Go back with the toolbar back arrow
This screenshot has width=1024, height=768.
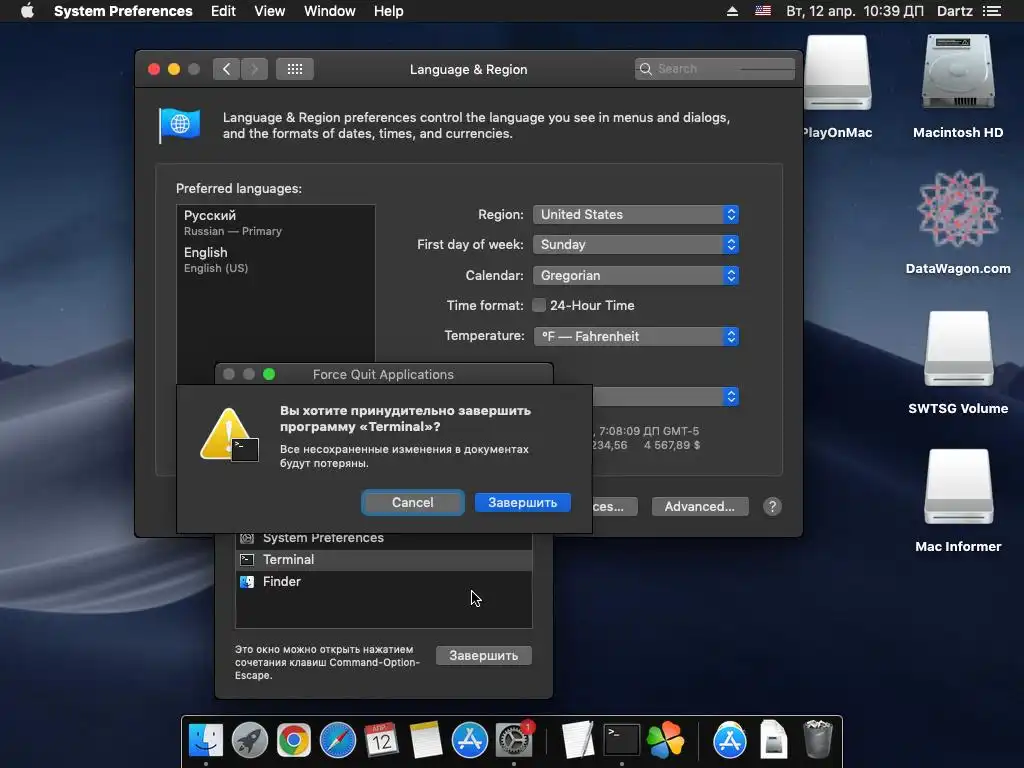(x=226, y=69)
